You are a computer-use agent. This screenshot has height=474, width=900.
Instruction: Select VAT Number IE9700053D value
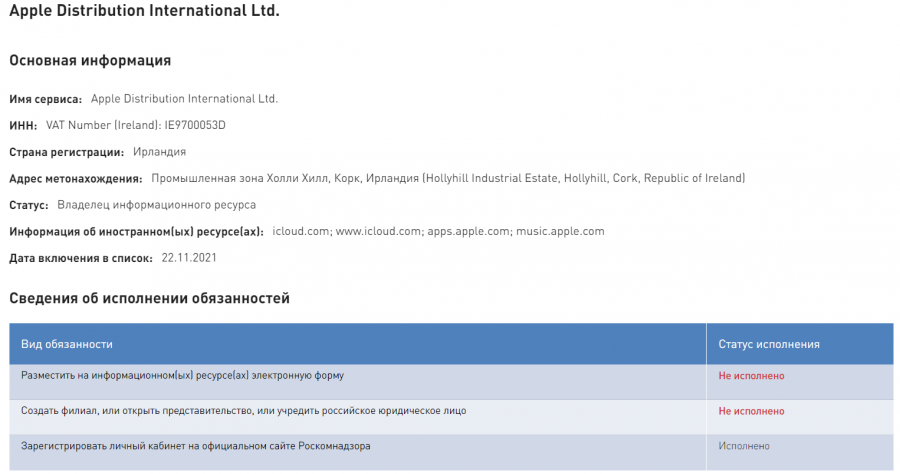[135, 125]
